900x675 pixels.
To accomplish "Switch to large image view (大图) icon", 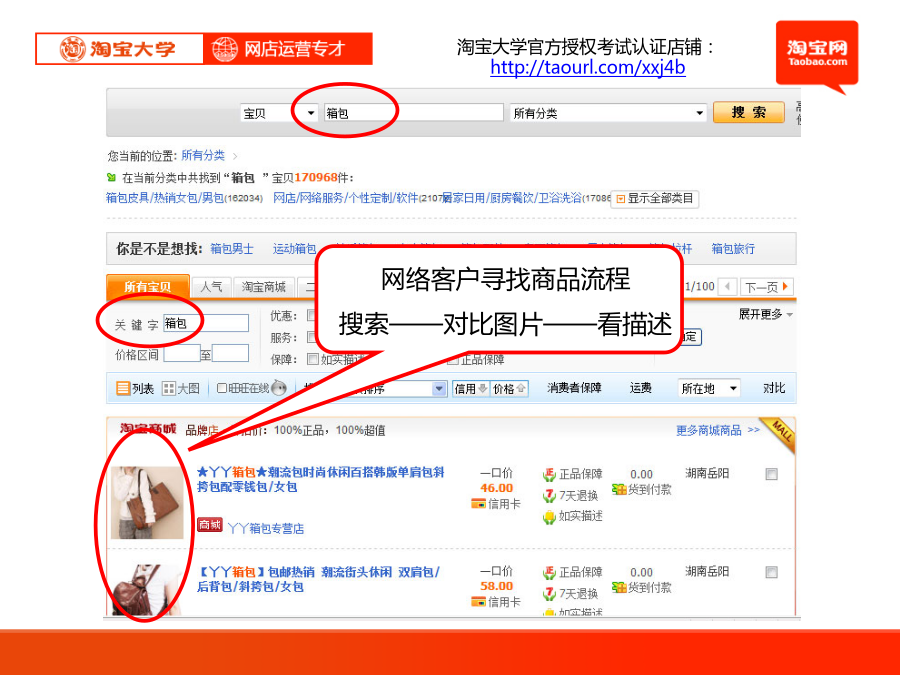I will [169, 389].
